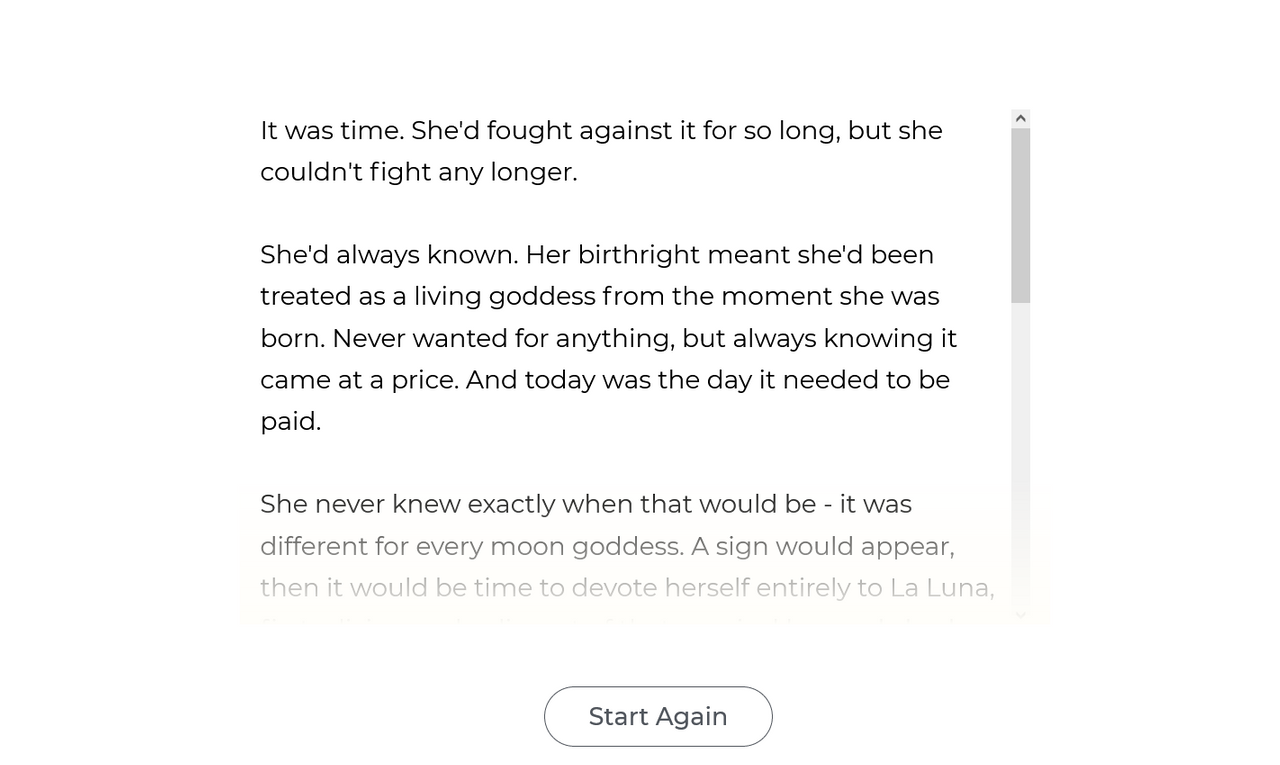The height and width of the screenshot is (765, 1280).
Task: Click the scrollbar up arrow
Action: pyautogui.click(x=1020, y=118)
